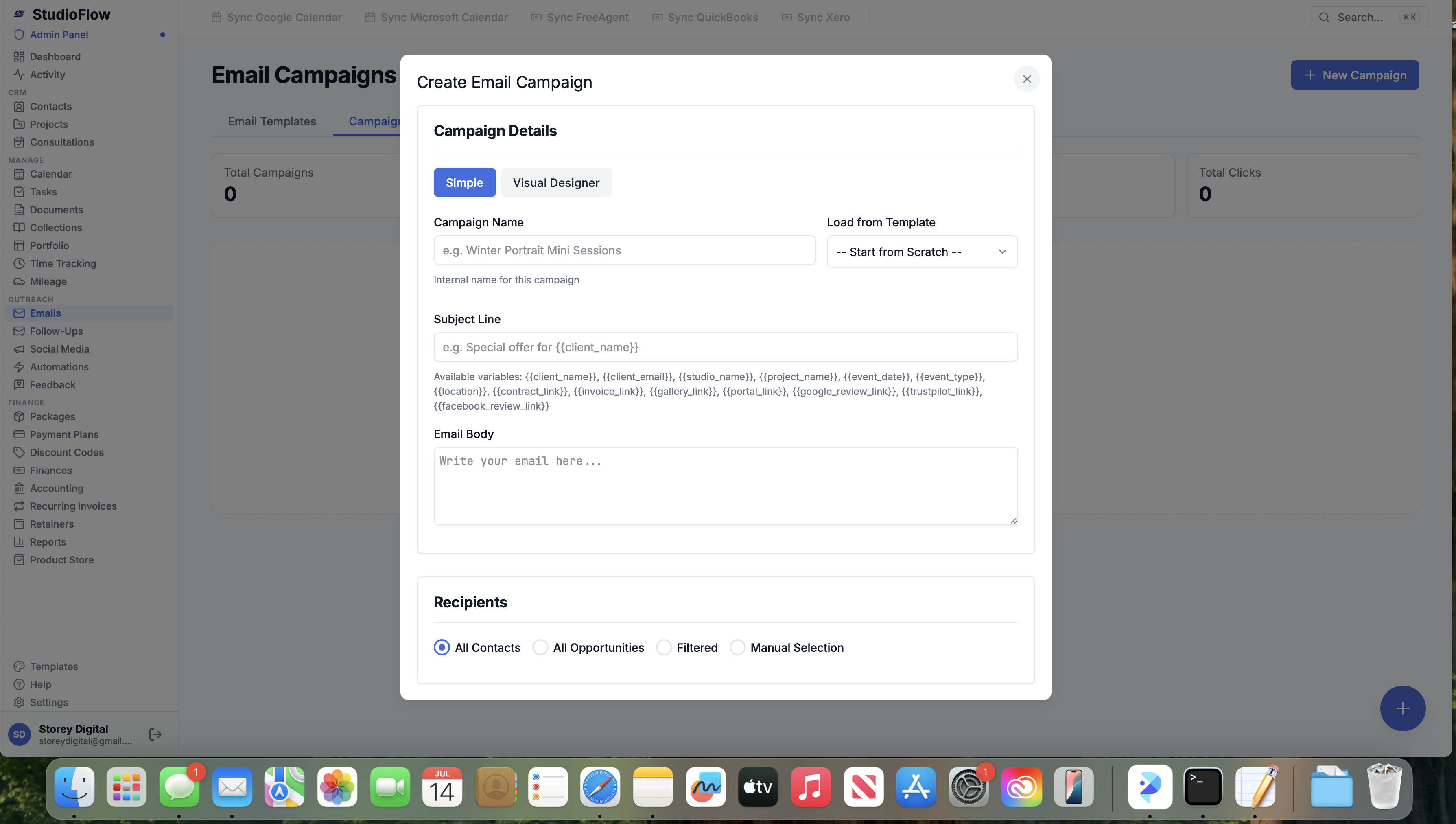Open Retainers in the sidebar
This screenshot has width=1456, height=824.
(51, 524)
